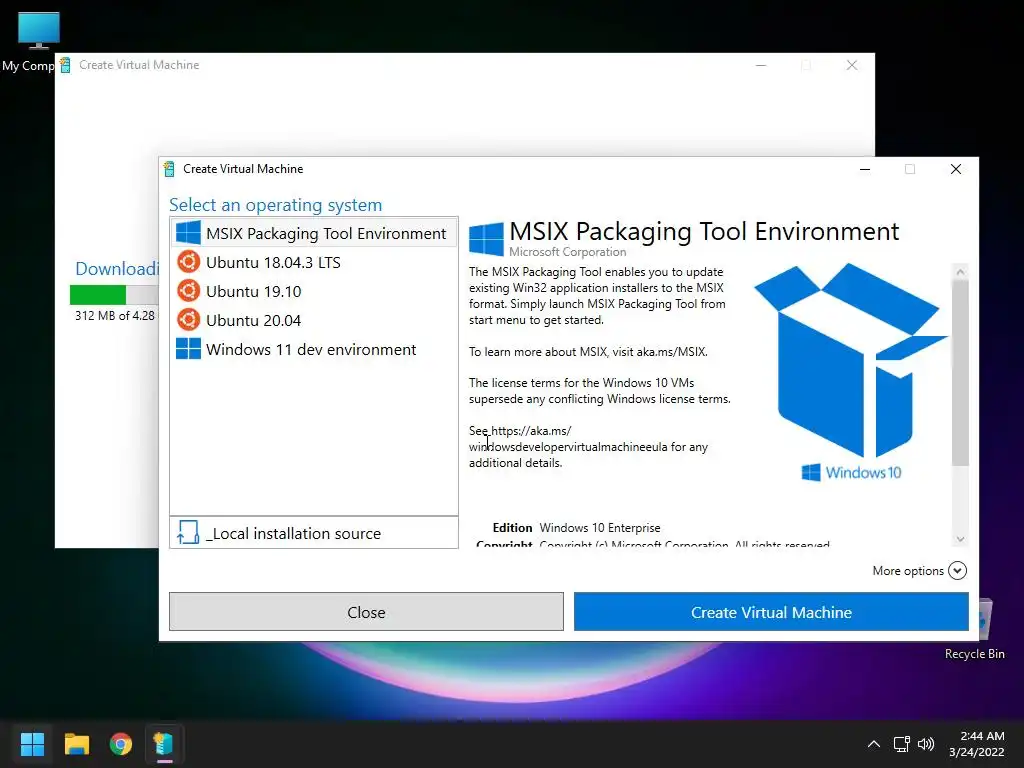Select Windows 11 dev environment entry
The height and width of the screenshot is (768, 1024).
313,349
